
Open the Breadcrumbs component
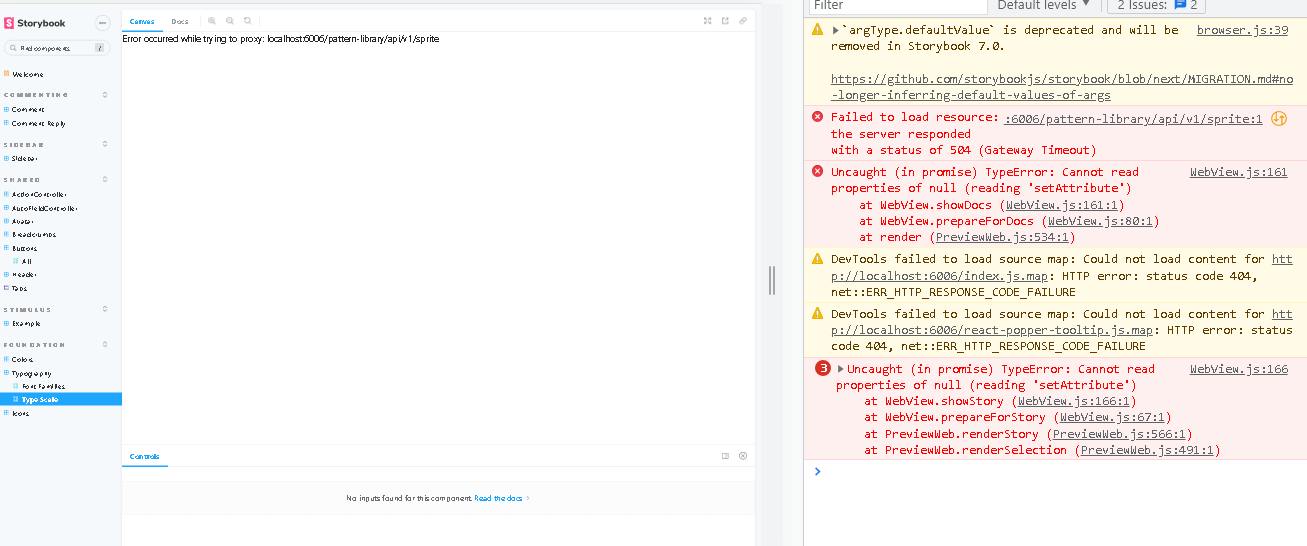pos(33,234)
